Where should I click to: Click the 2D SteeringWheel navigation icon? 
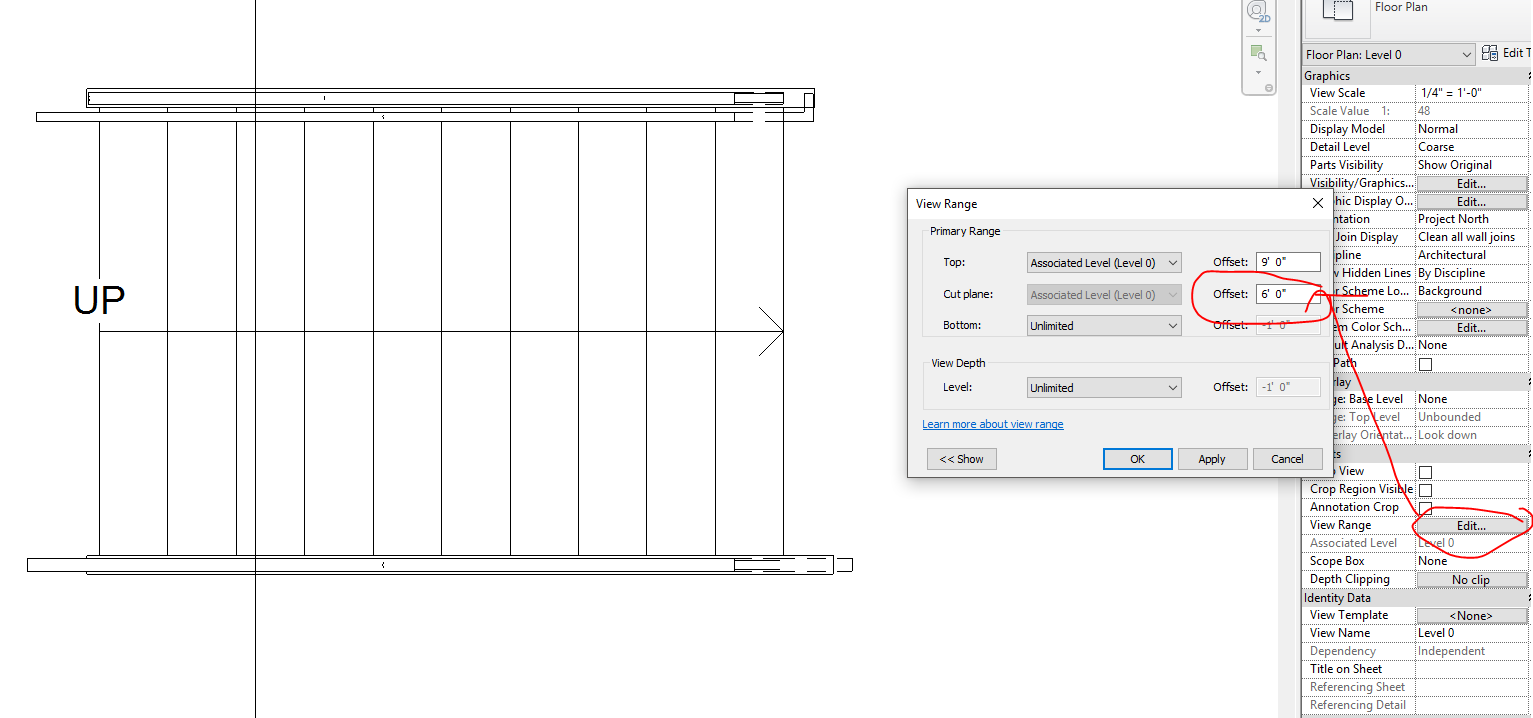(x=1257, y=13)
